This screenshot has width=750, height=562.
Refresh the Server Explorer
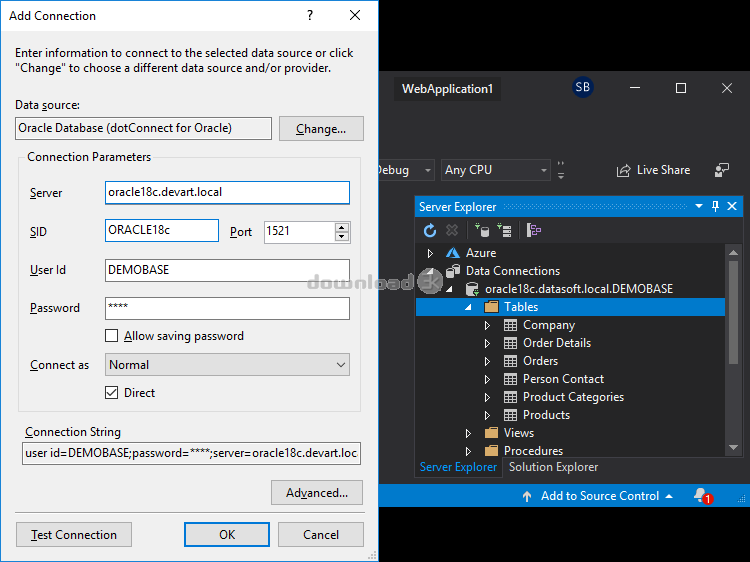click(430, 231)
